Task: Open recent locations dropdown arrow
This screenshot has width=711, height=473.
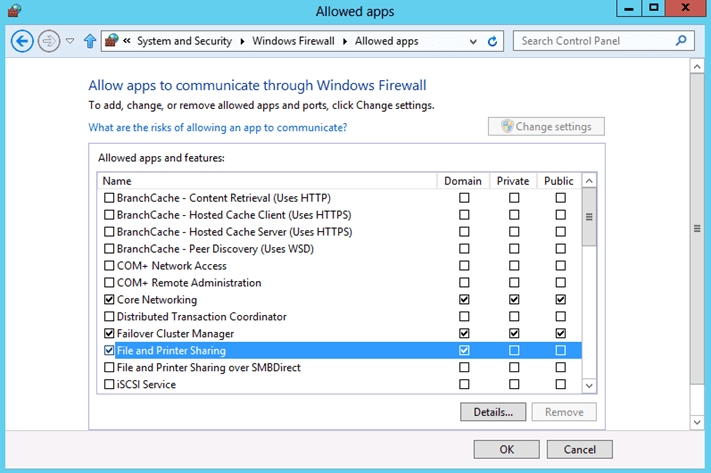Action: (x=70, y=41)
